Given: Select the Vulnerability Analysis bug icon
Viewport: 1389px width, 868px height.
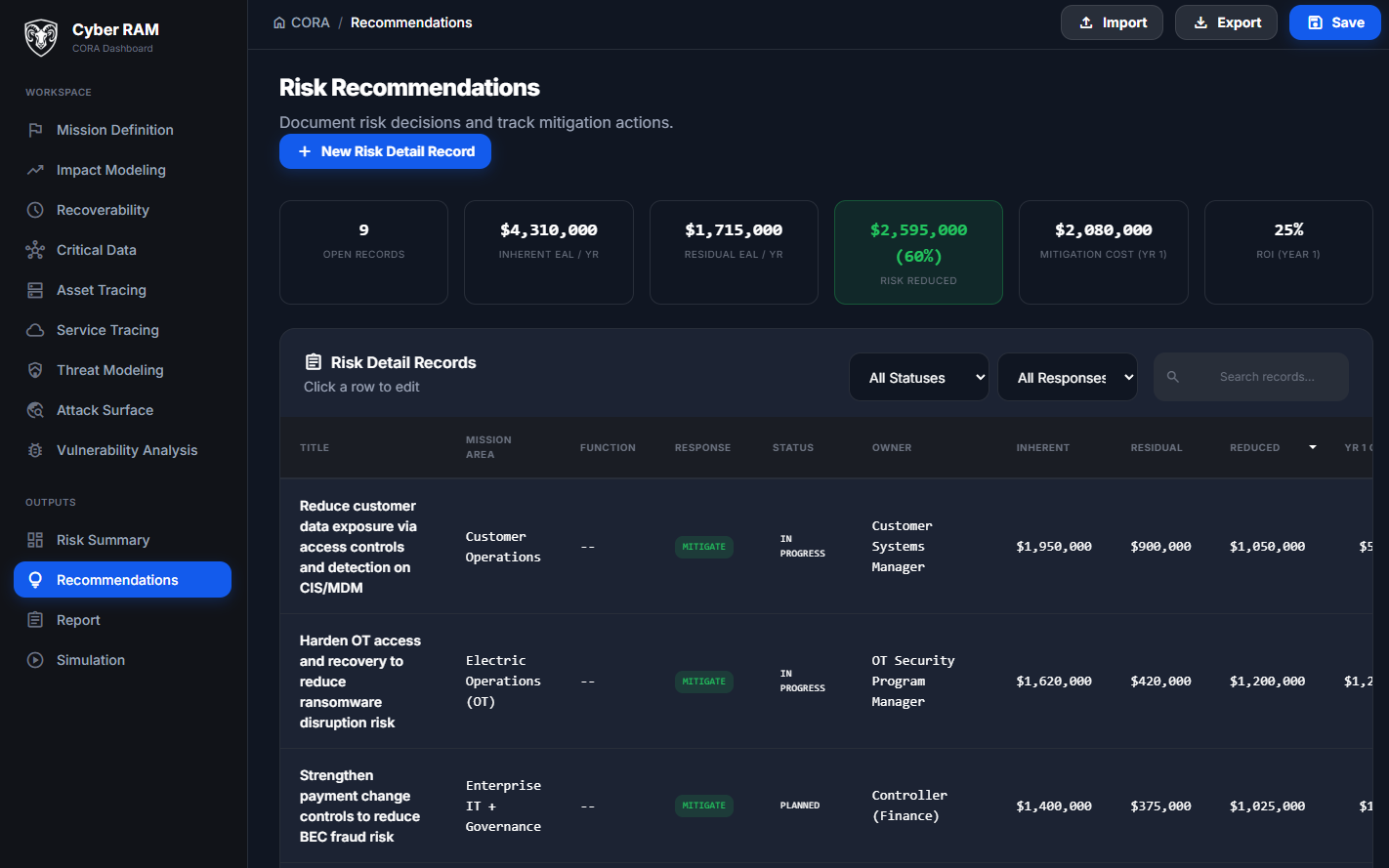Looking at the screenshot, I should tap(35, 449).
